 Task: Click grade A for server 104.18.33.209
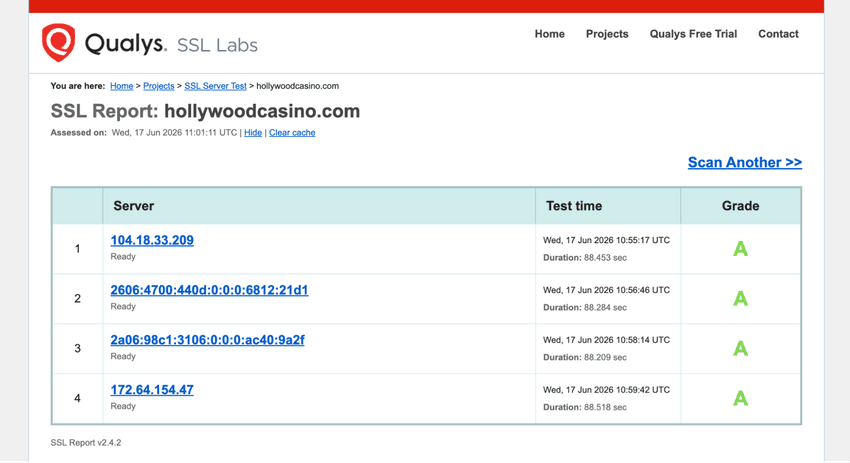coord(740,249)
